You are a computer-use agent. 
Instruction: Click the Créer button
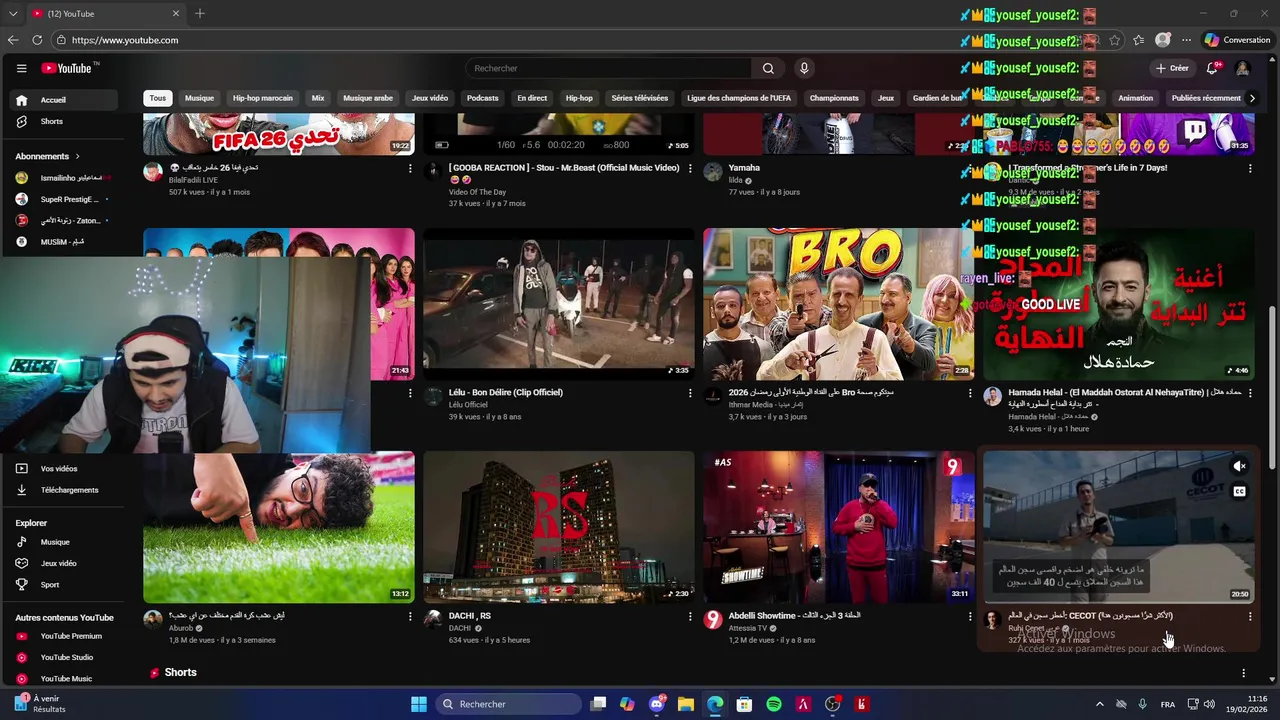click(1172, 68)
